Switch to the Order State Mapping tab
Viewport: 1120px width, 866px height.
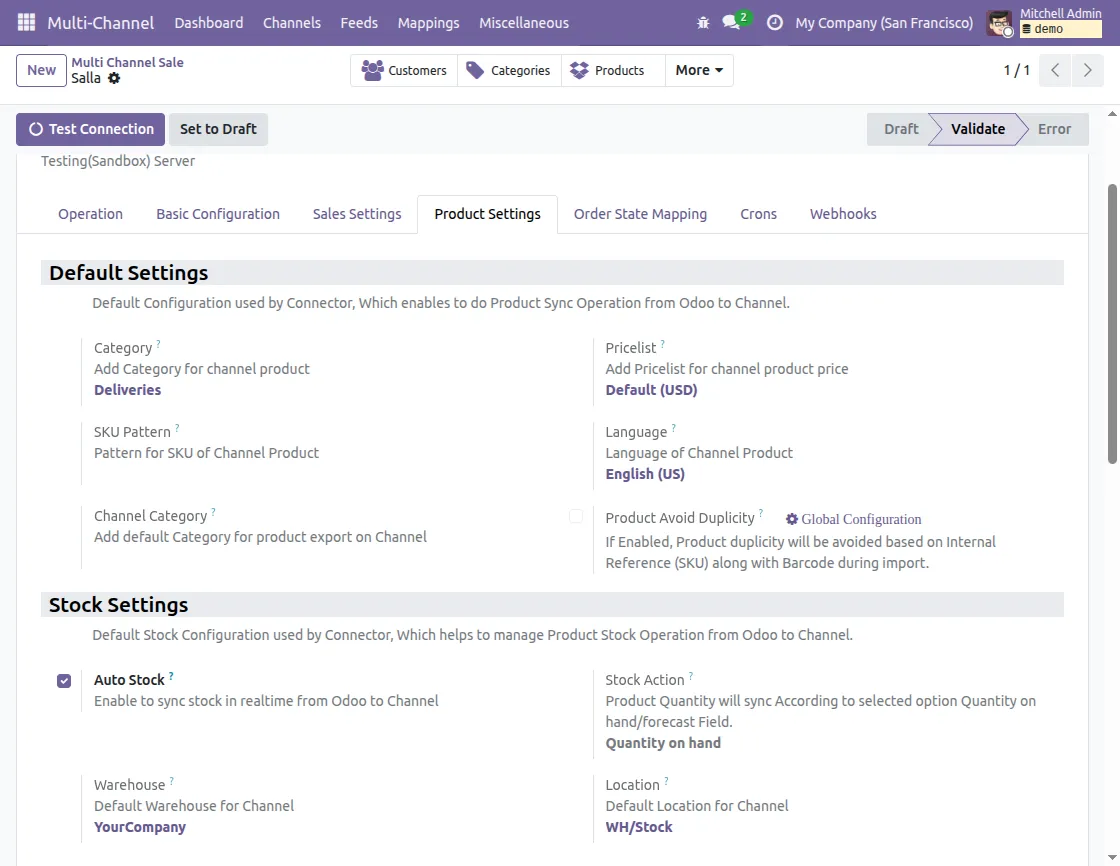point(640,213)
